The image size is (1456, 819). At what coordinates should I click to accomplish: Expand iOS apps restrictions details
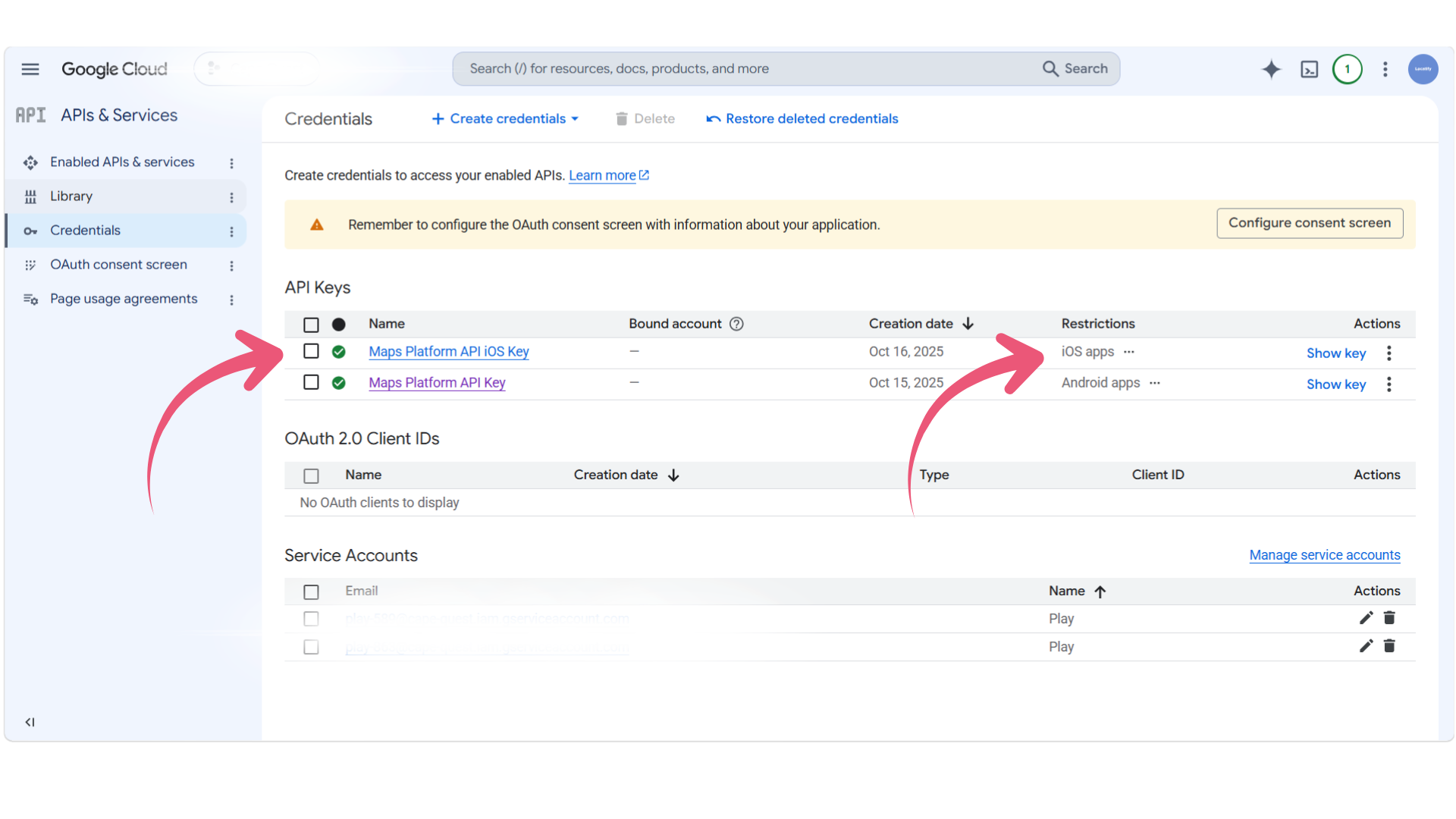[x=1129, y=352]
